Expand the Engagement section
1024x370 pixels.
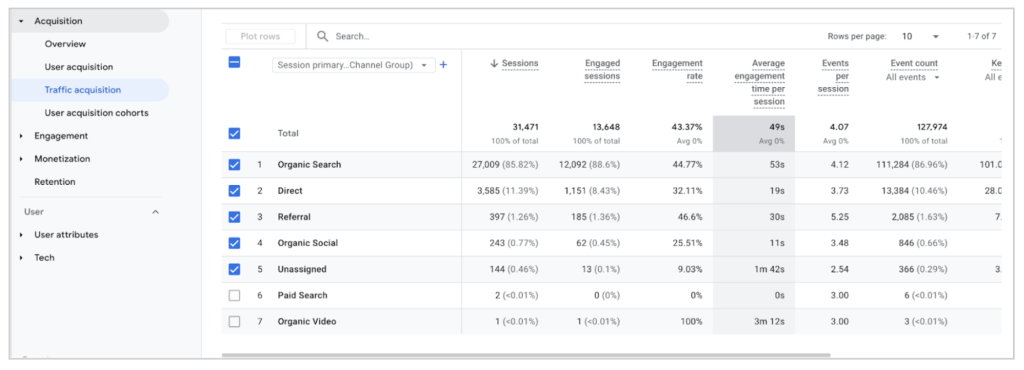tap(21, 136)
